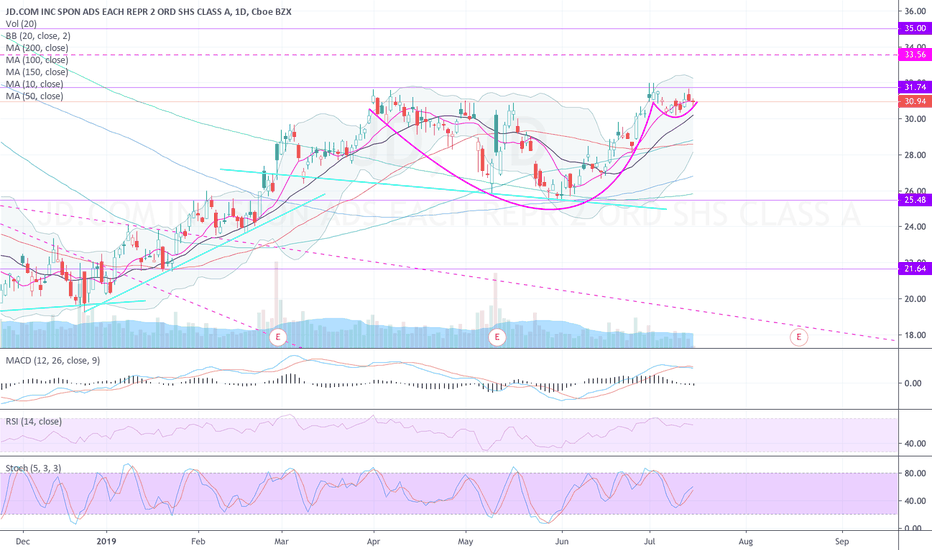Click the 36.00 price axis label

(x=915, y=11)
